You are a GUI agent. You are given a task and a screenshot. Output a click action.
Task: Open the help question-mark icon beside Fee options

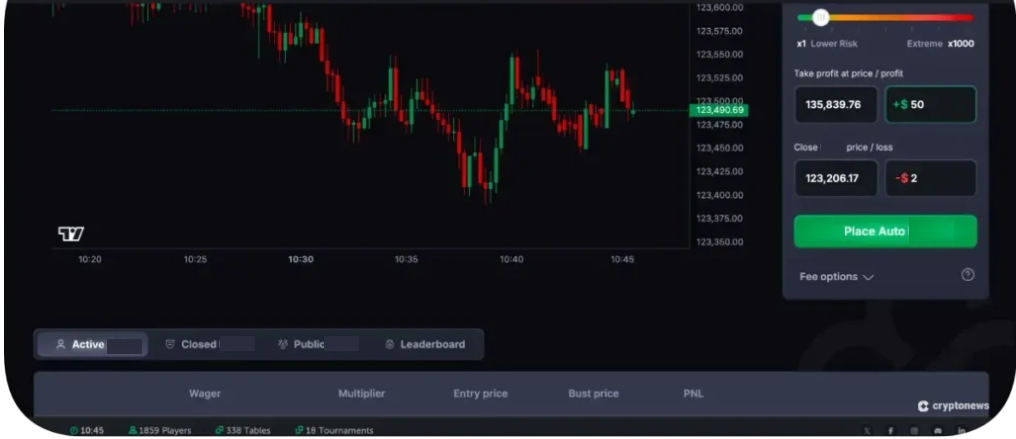pyautogui.click(x=967, y=275)
